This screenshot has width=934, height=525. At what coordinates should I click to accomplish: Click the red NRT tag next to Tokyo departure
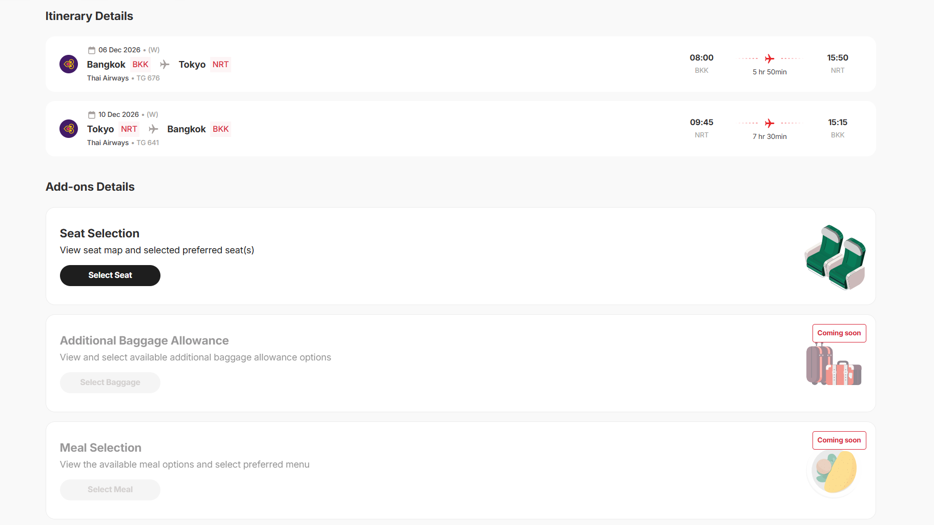129,129
